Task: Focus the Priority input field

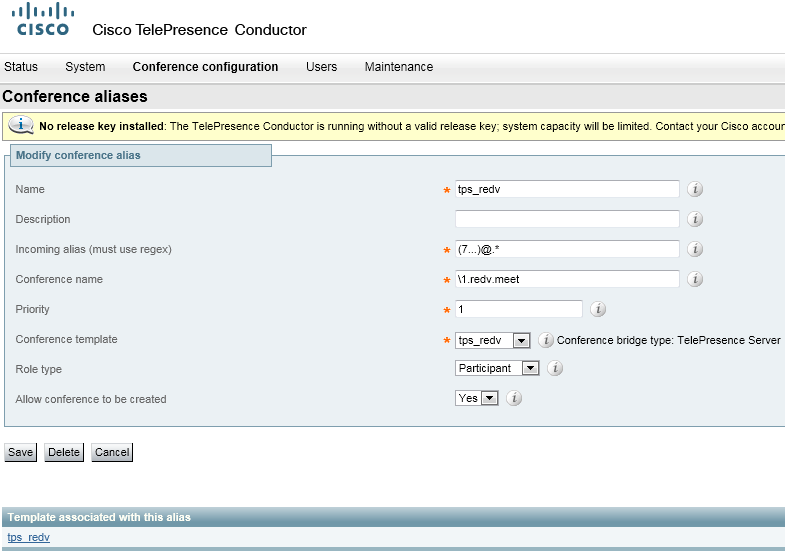Action: pos(519,309)
